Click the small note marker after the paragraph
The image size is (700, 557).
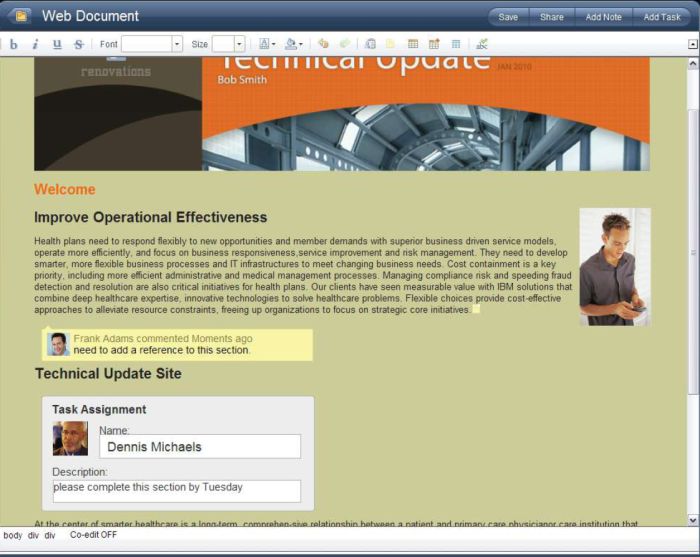pos(476,309)
